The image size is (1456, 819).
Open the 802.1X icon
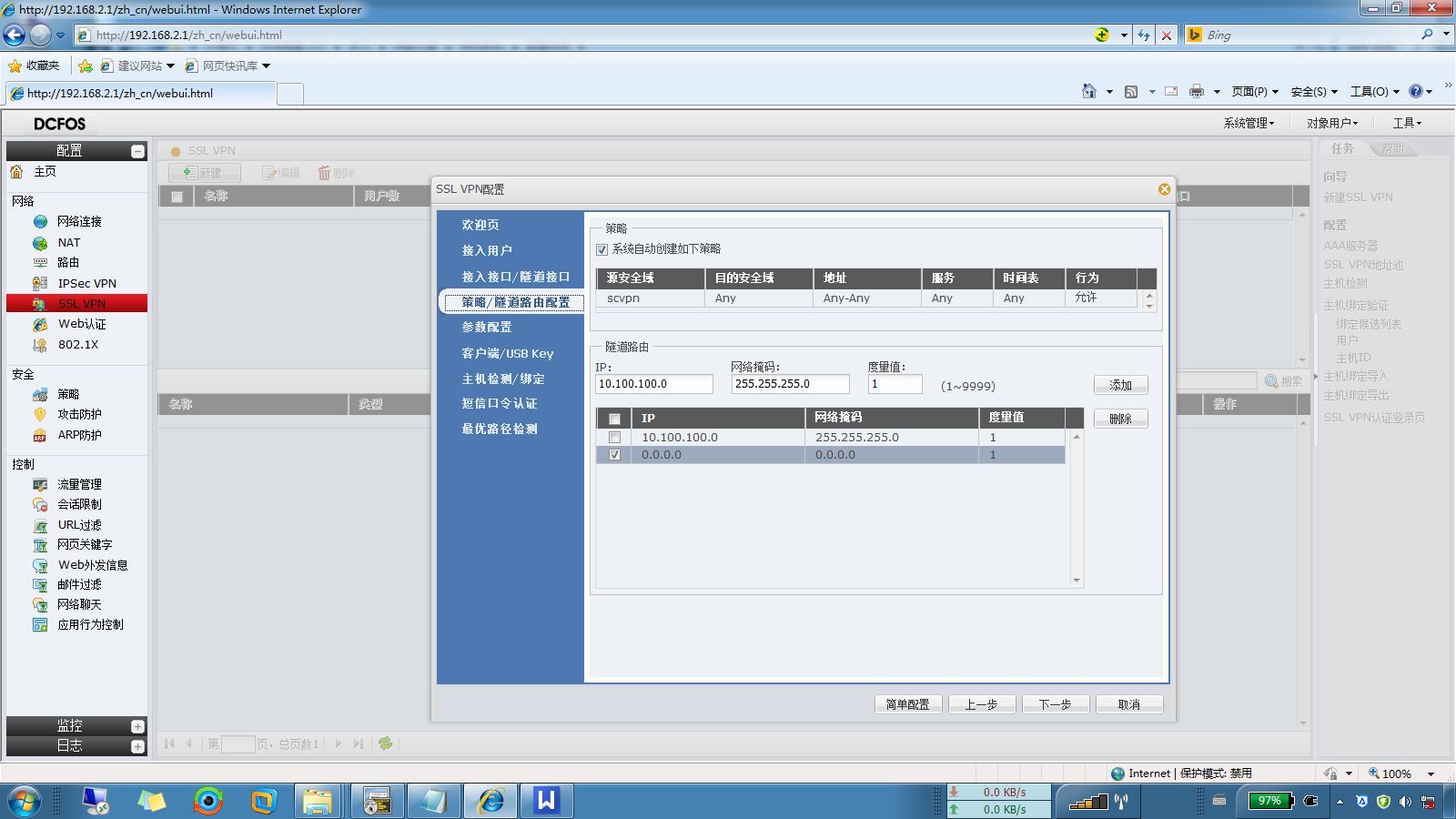coord(40,345)
